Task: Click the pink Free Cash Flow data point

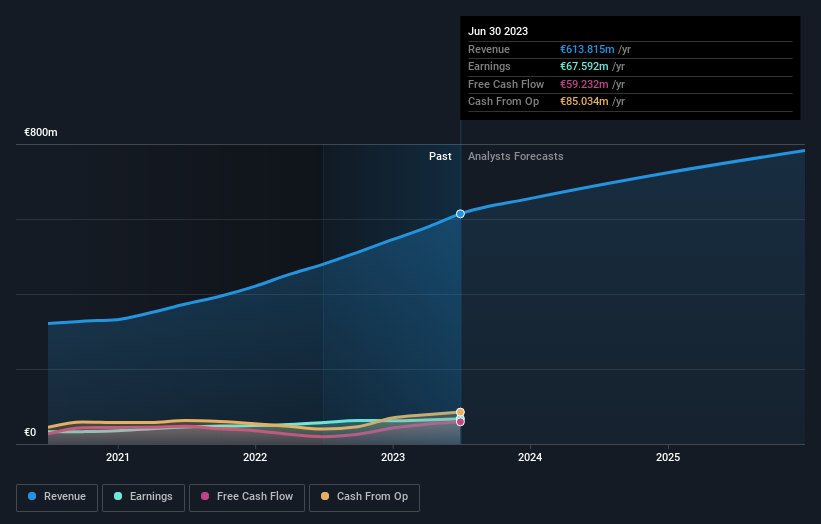Action: pyautogui.click(x=460, y=422)
